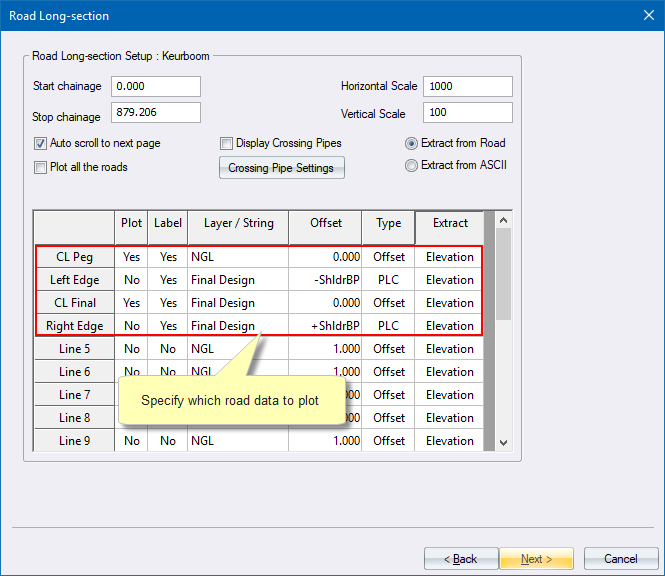665x576 pixels.
Task: Cancel the long-section setup
Action: 620,558
